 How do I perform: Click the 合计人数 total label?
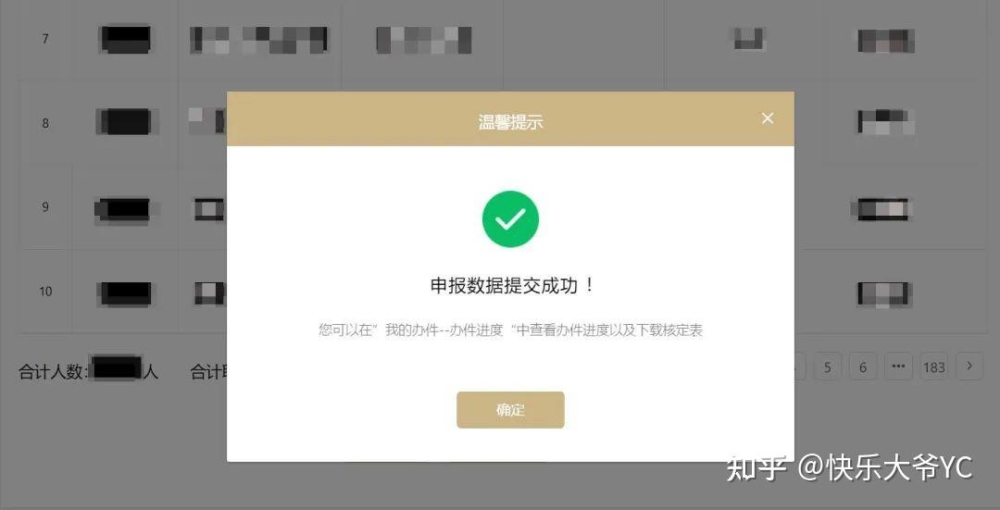click(52, 372)
